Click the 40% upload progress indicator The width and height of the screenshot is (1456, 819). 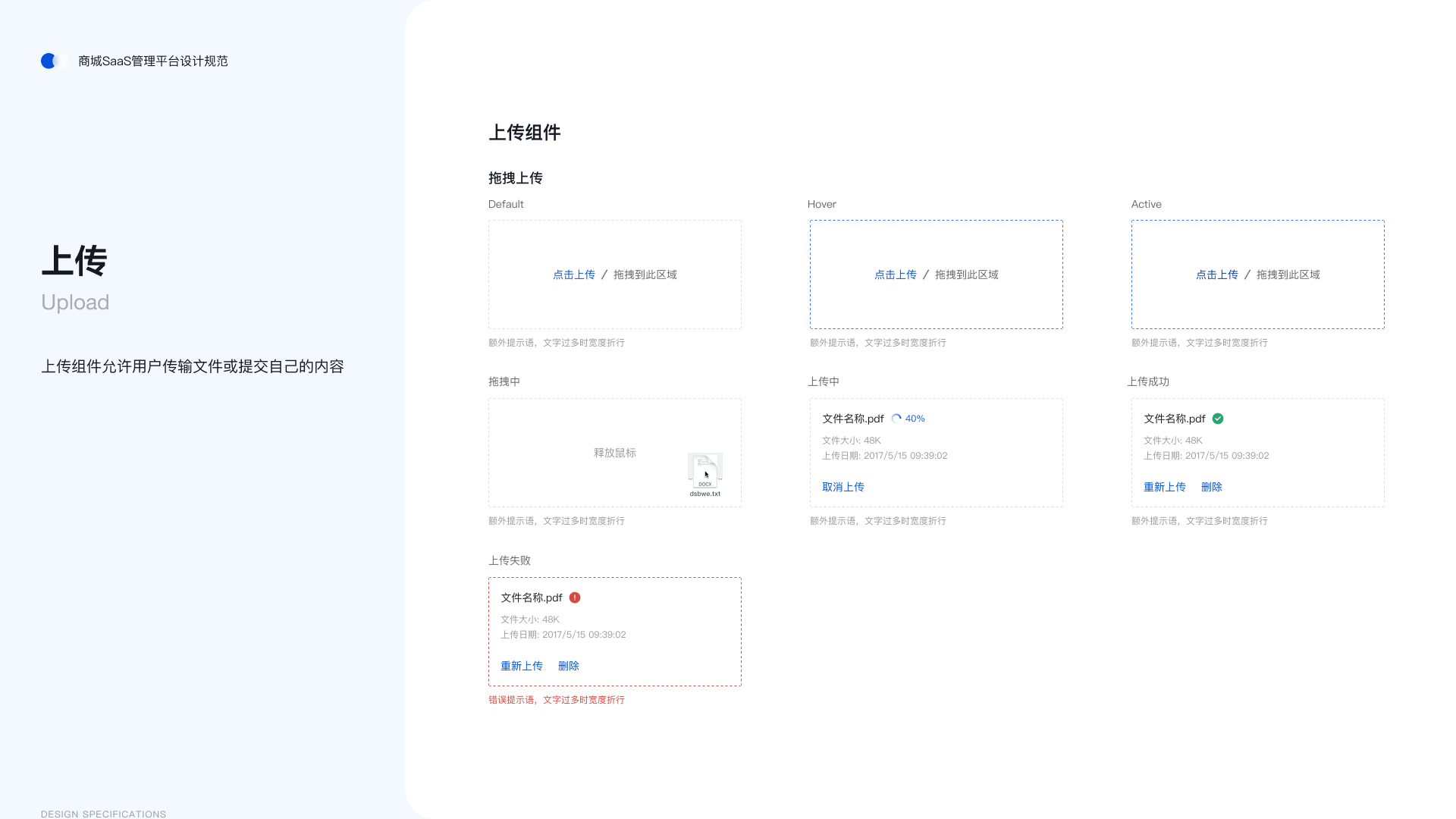(916, 418)
